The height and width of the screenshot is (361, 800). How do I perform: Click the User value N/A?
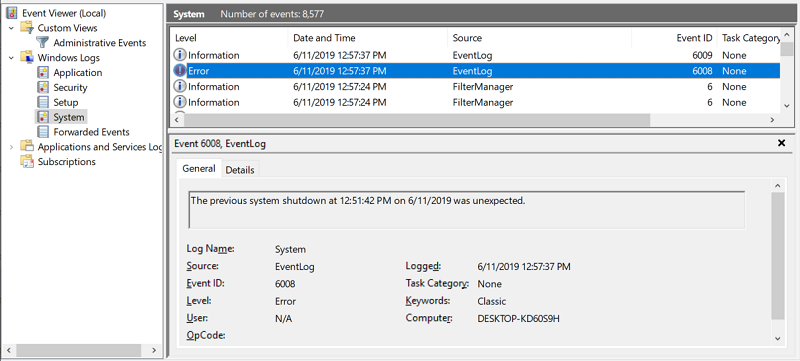(284, 319)
